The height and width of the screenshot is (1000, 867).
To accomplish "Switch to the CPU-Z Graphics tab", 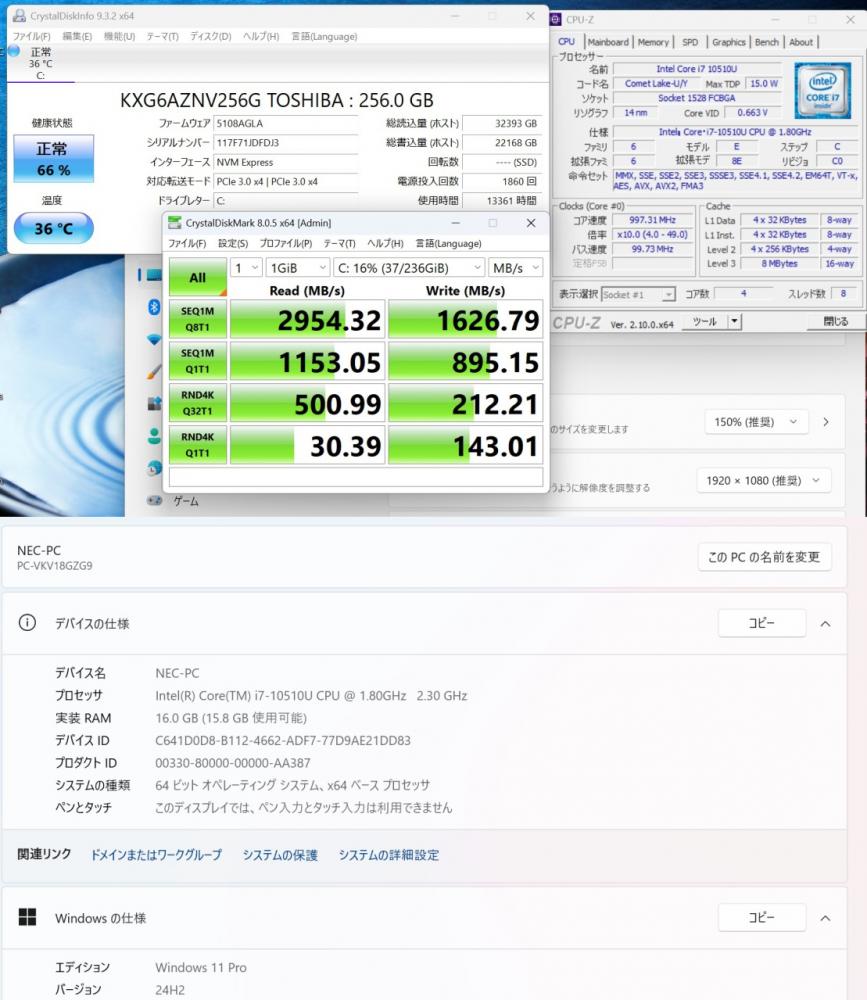I will tap(729, 42).
